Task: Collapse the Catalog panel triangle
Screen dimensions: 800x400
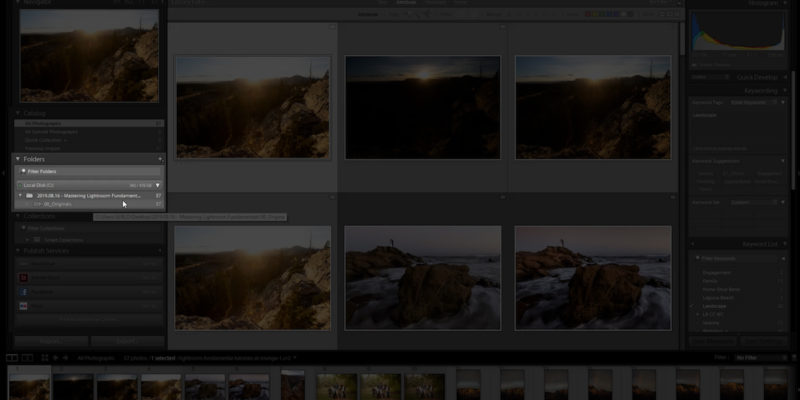Action: [18, 113]
